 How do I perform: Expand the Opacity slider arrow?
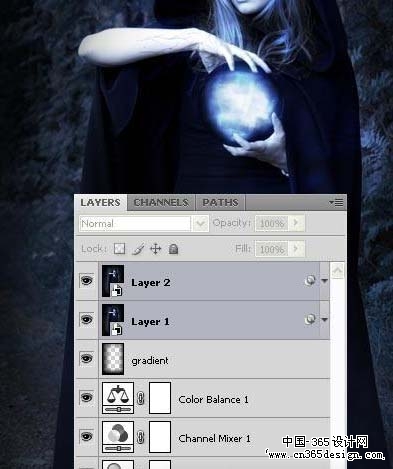(296, 223)
